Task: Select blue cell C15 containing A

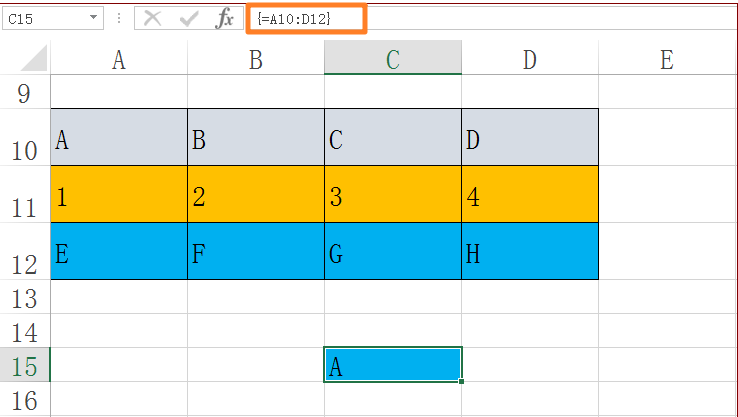Action: (x=393, y=365)
